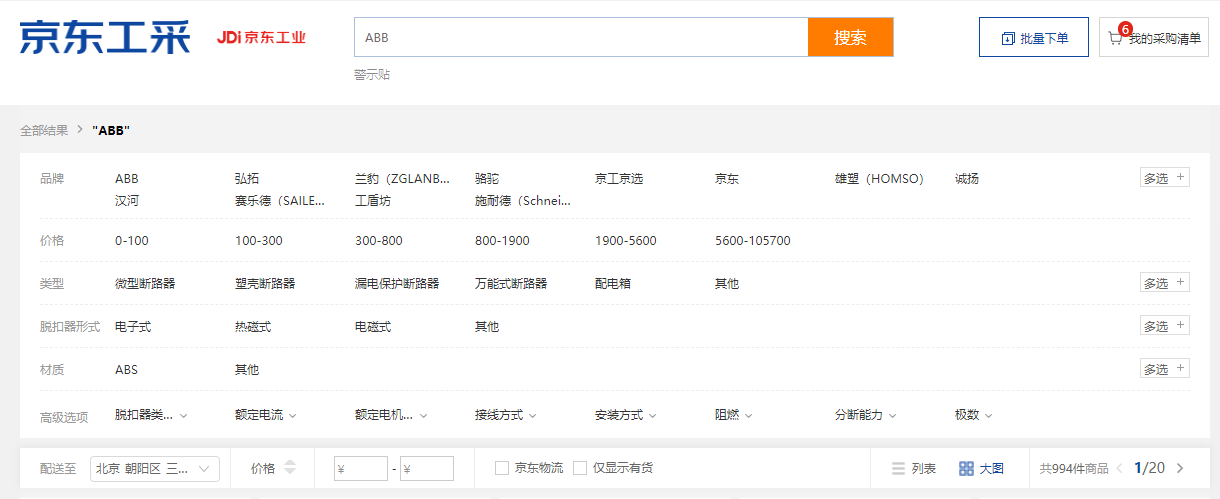Select trip unit form 电子式

point(133,327)
